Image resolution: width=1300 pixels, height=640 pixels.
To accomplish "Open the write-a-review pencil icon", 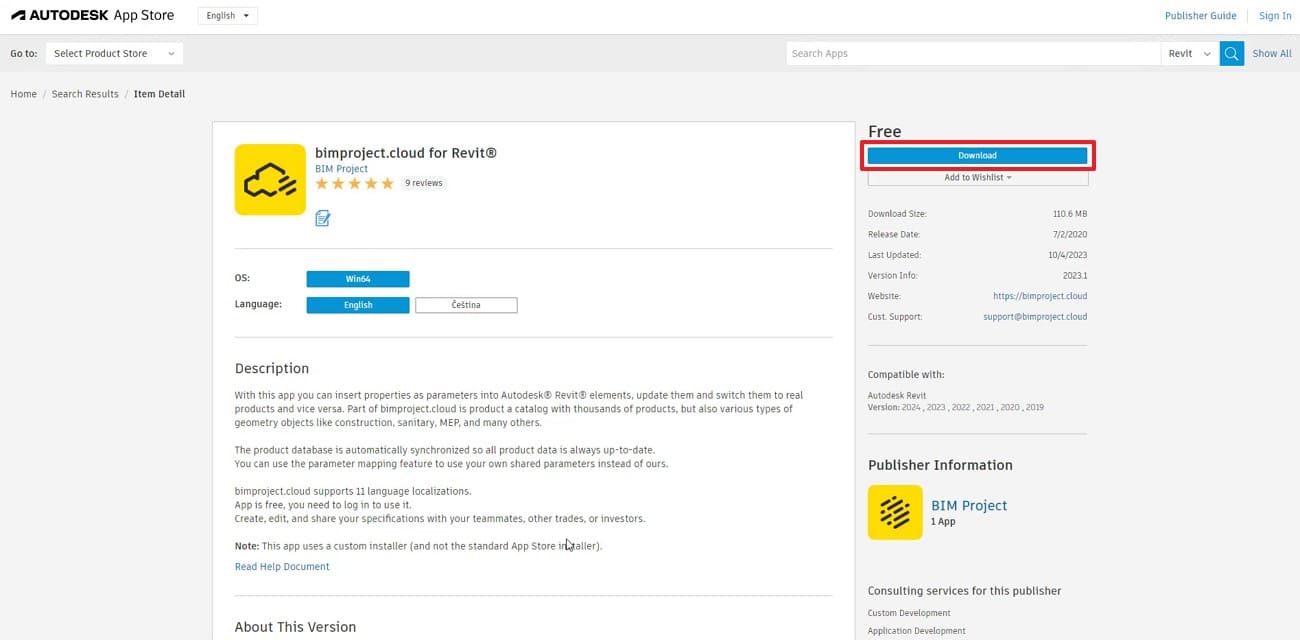I will point(322,217).
